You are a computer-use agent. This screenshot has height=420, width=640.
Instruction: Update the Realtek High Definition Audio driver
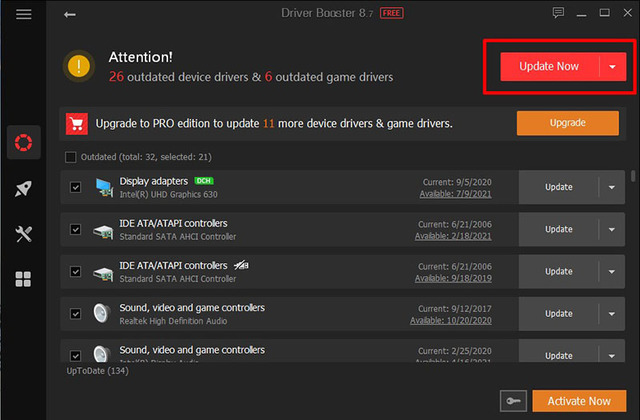pos(558,313)
